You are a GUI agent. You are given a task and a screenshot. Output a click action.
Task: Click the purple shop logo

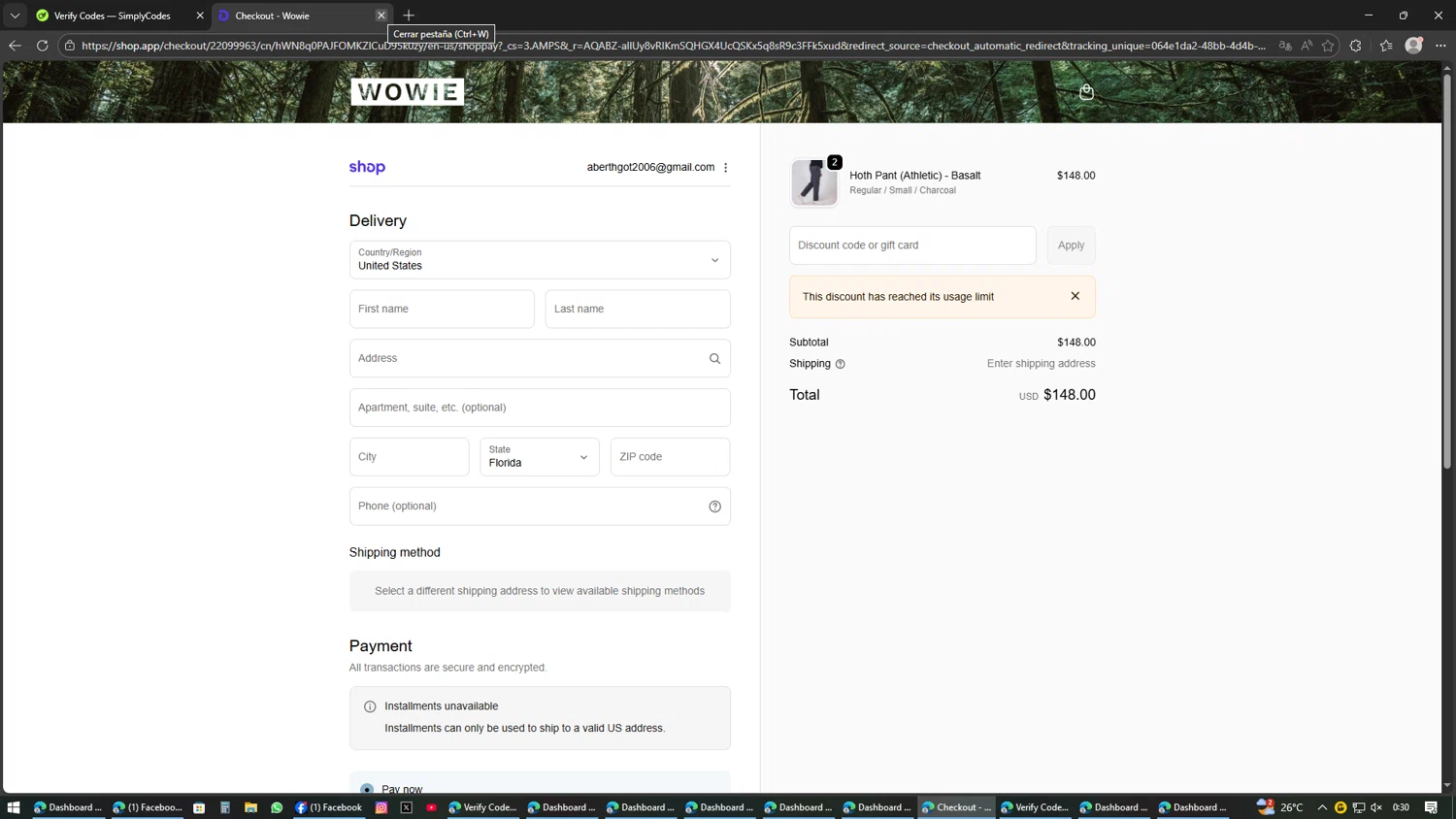(367, 167)
